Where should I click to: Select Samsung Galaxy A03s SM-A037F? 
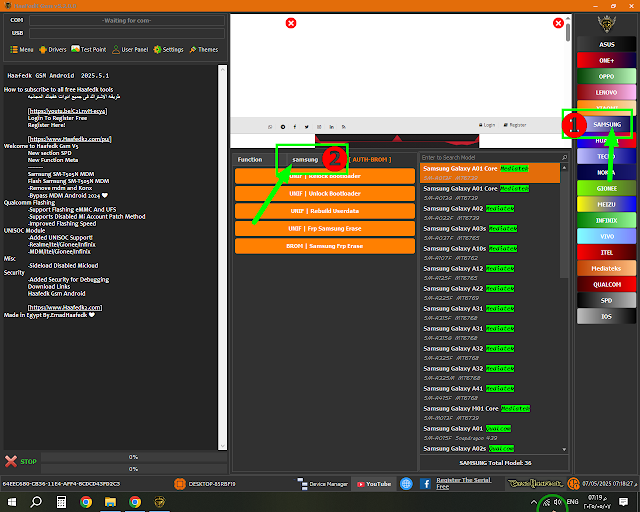[490, 233]
